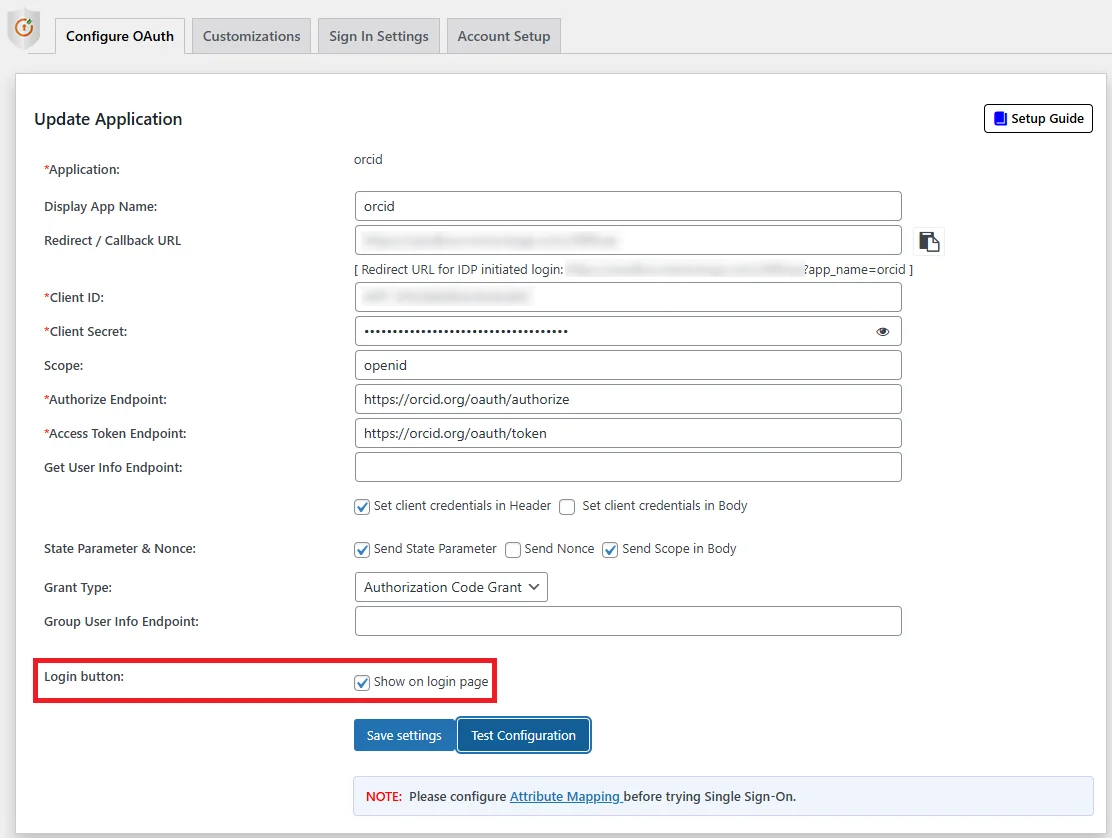Uncheck Set client credentials in Header
Screen dimensions: 1112x838
[362, 507]
